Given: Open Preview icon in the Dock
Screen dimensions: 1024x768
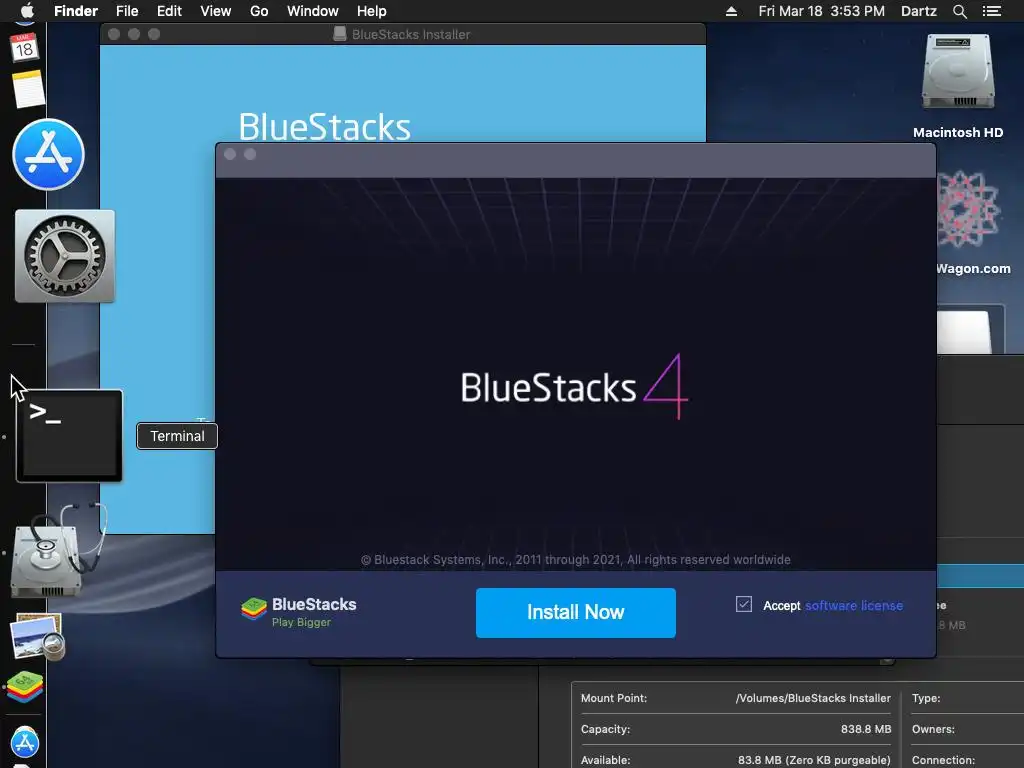Looking at the screenshot, I should click(x=37, y=636).
